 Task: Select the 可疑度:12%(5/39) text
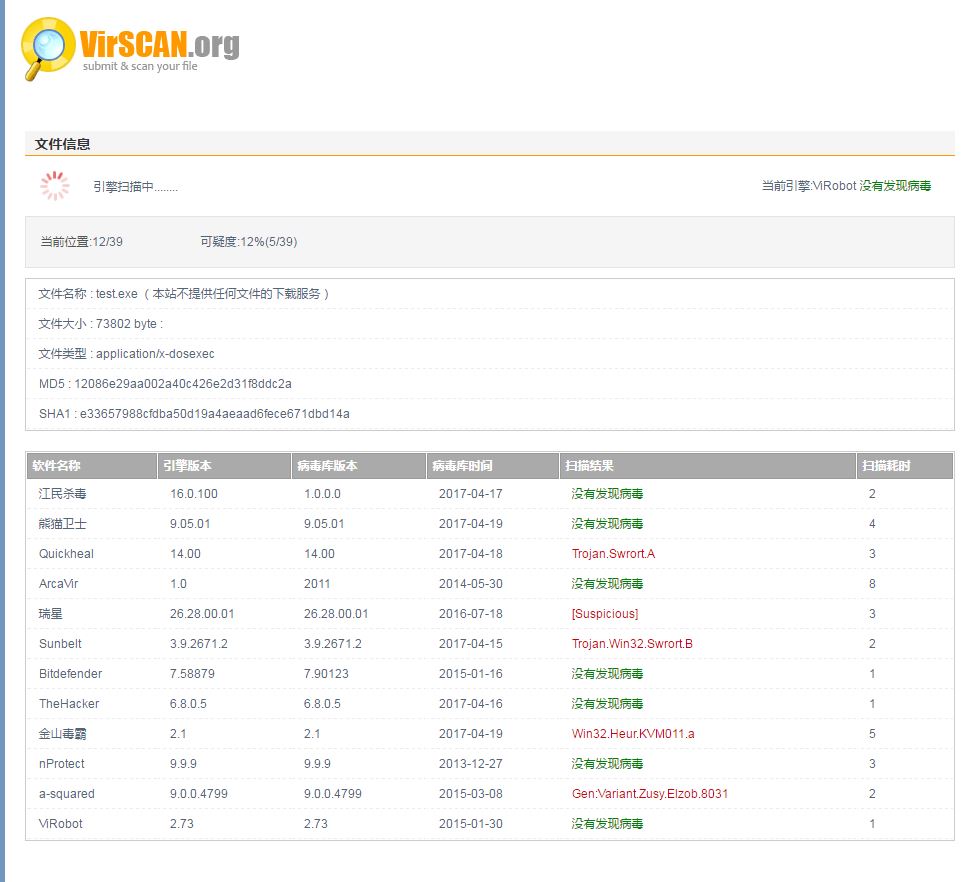coord(249,242)
